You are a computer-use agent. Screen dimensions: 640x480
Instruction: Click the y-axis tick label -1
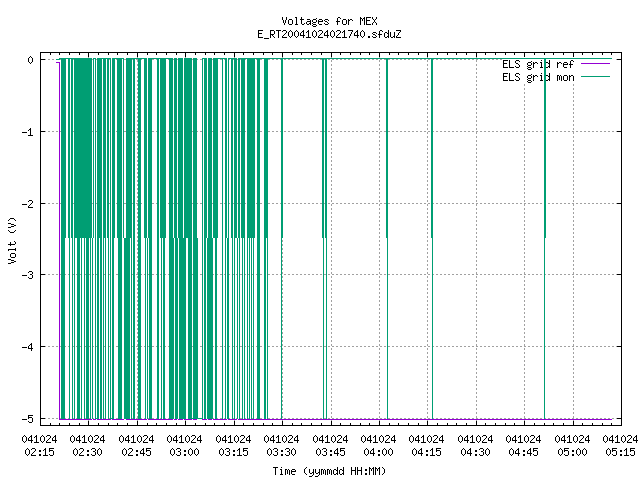tap(27, 132)
